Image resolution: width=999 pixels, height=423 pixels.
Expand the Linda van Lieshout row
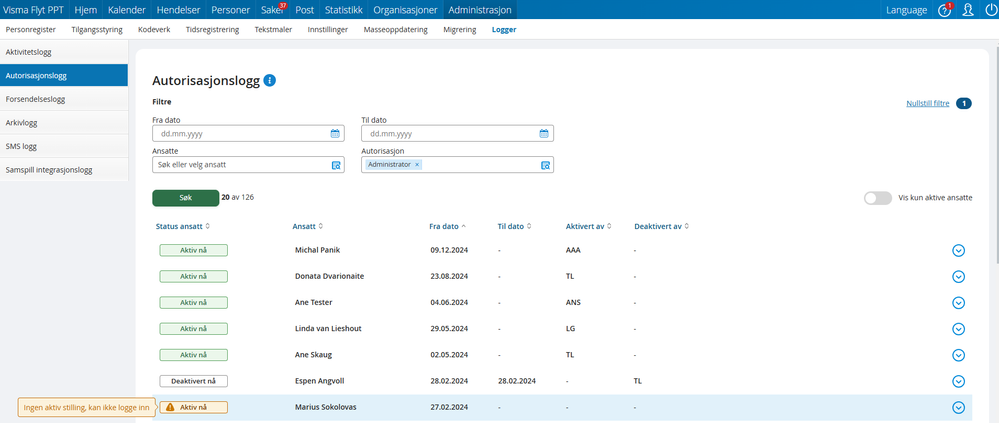pos(958,329)
